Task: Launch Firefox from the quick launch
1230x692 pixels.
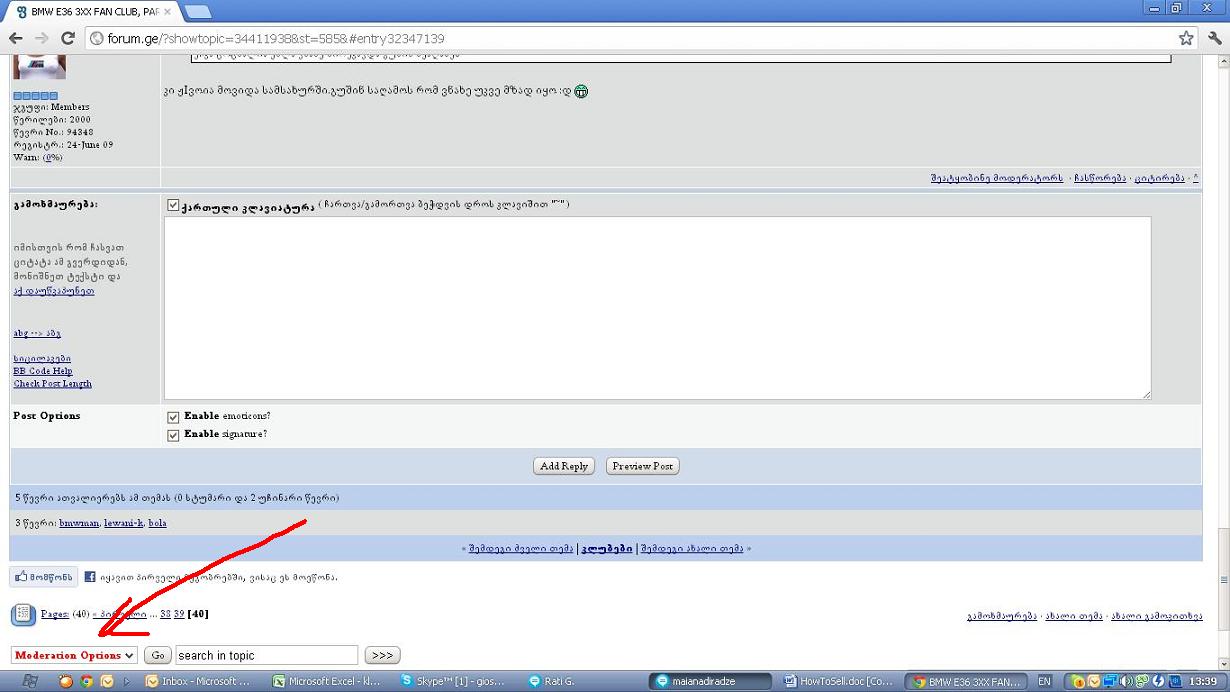Action: point(66,681)
